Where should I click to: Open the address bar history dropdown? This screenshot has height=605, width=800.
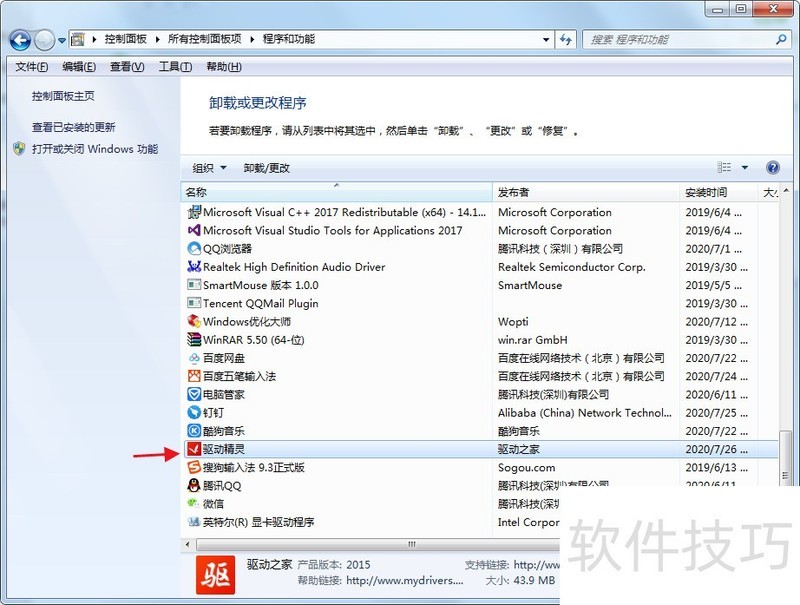coord(546,39)
